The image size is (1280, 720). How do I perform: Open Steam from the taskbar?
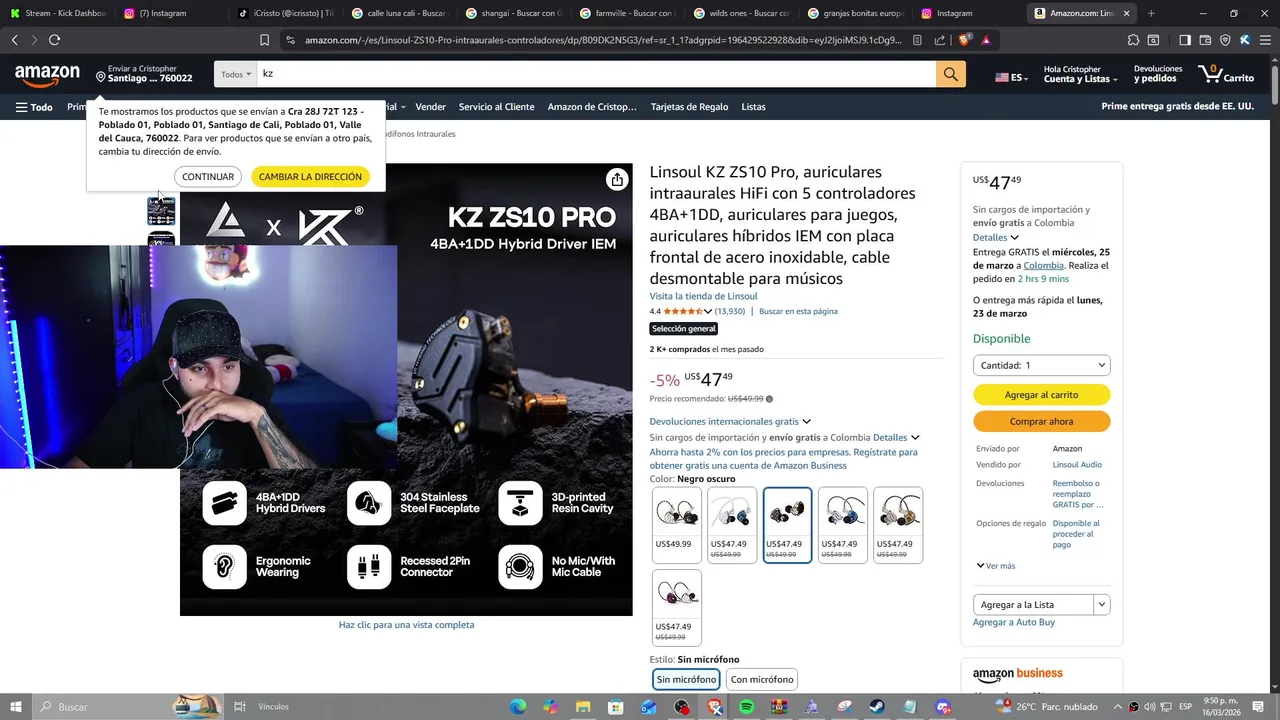coord(877,707)
